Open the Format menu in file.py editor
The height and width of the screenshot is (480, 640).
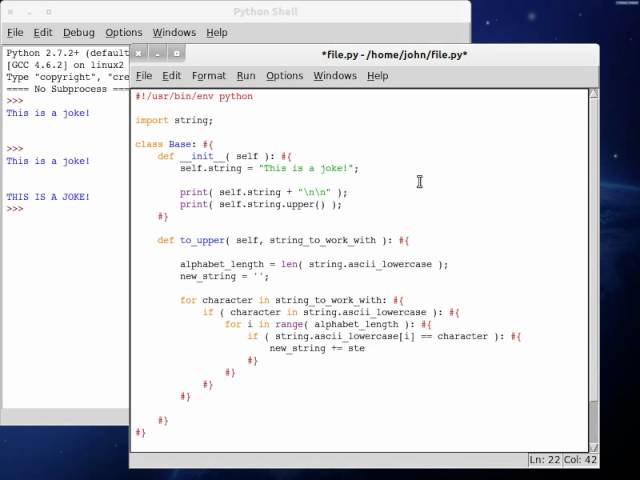point(209,75)
